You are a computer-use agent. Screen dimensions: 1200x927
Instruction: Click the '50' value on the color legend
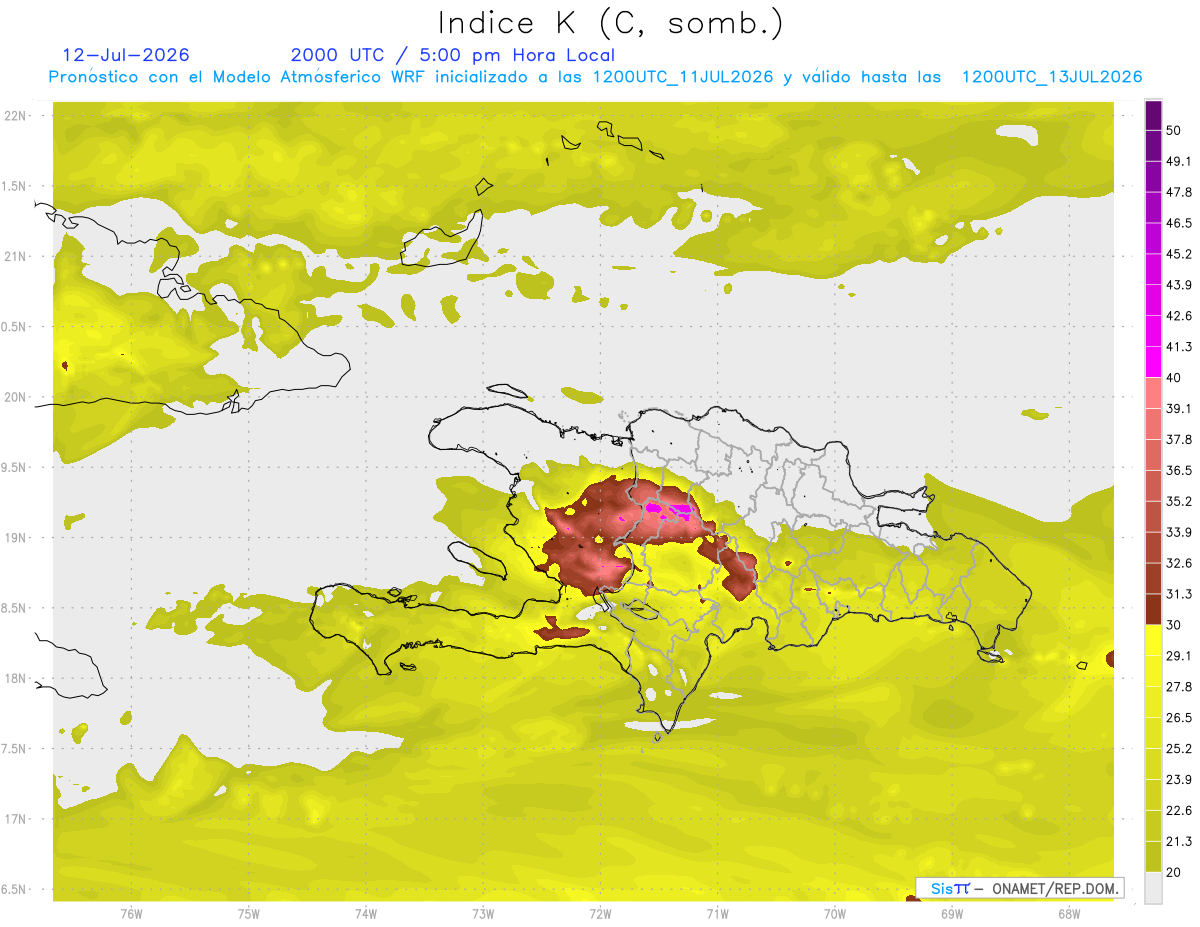tap(1174, 130)
